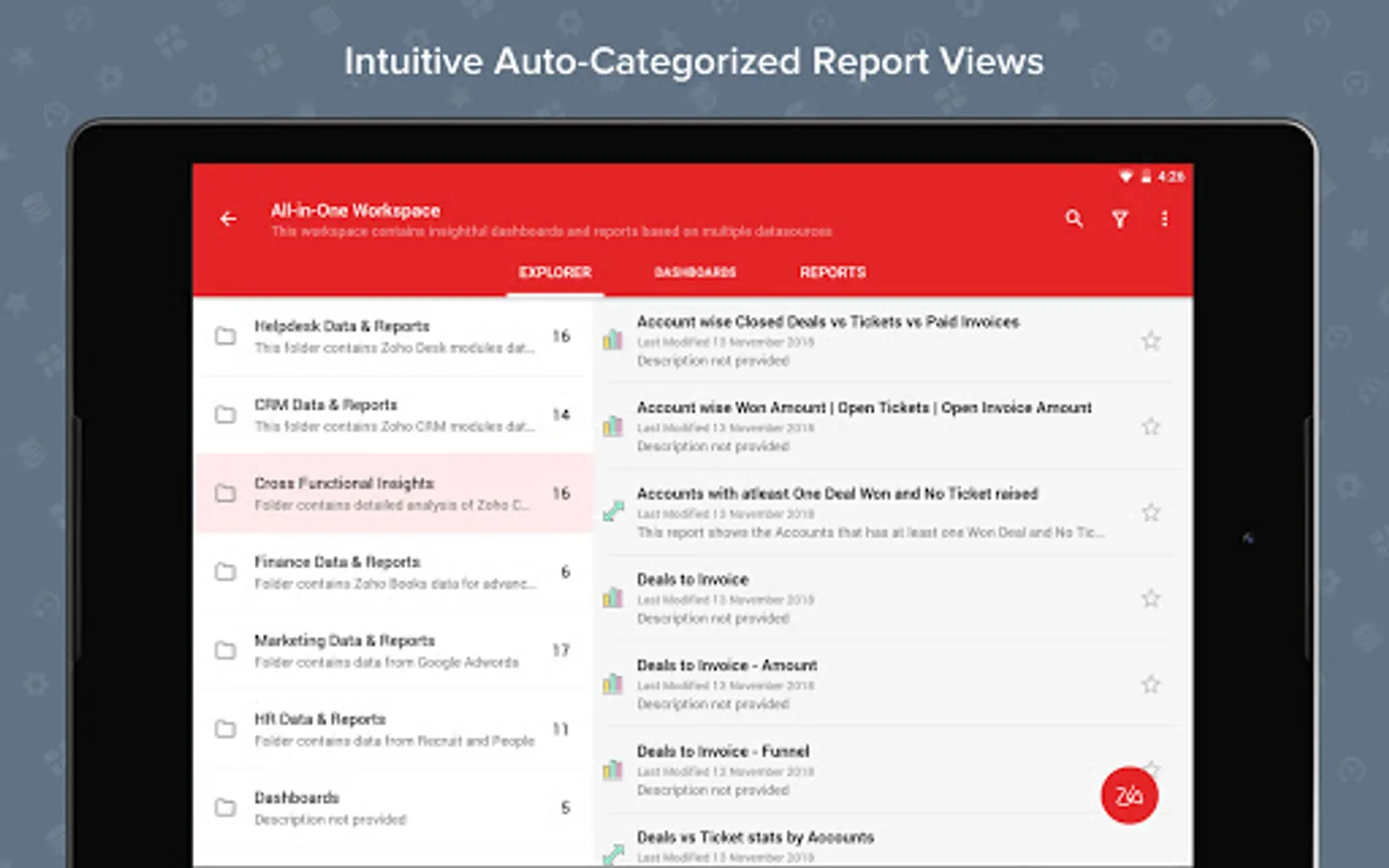Screen dimensions: 1389x868
Task: Open Finance Data & Reports folder
Action: (394, 572)
